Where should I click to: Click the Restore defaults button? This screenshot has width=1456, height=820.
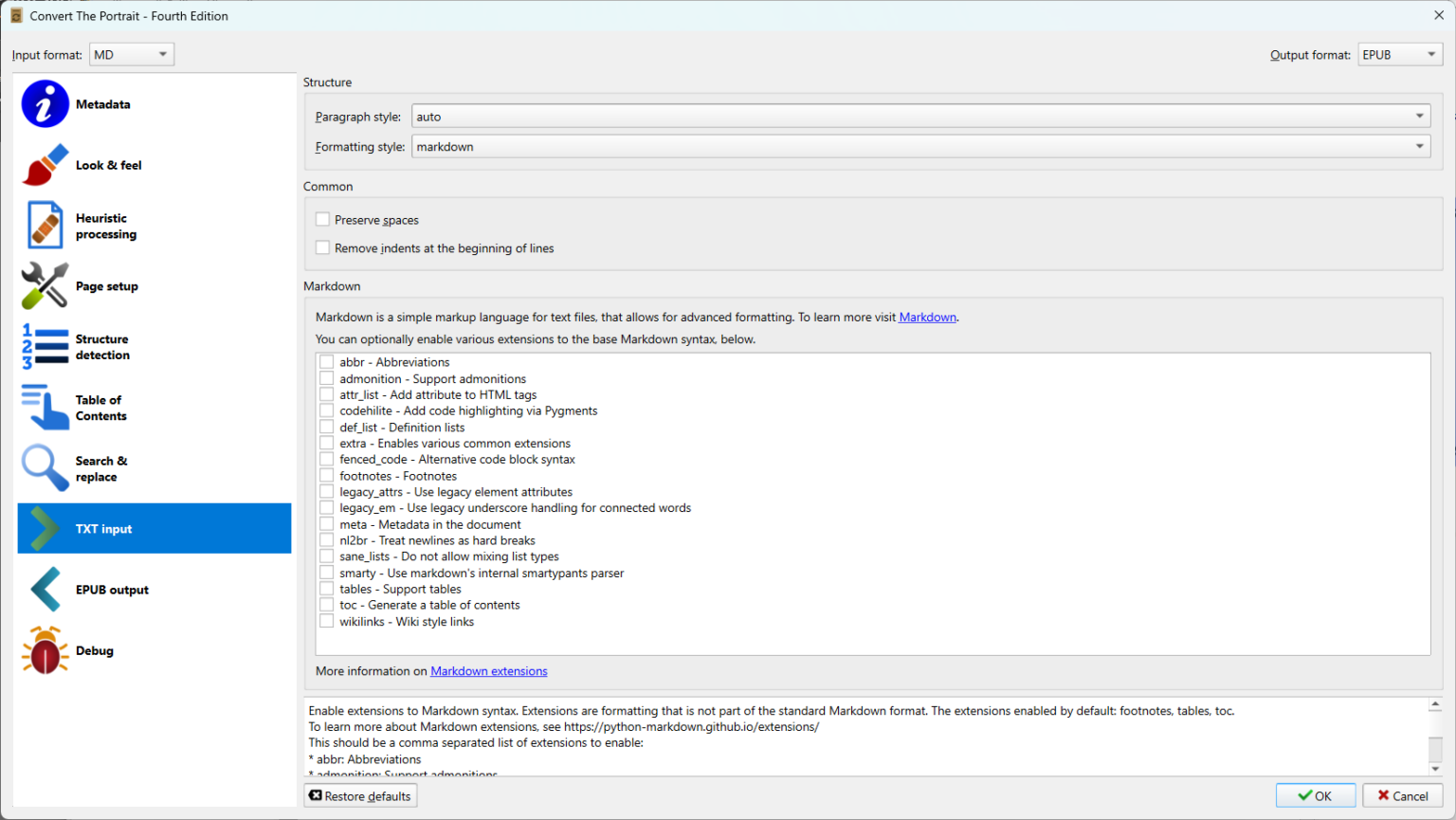point(359,795)
